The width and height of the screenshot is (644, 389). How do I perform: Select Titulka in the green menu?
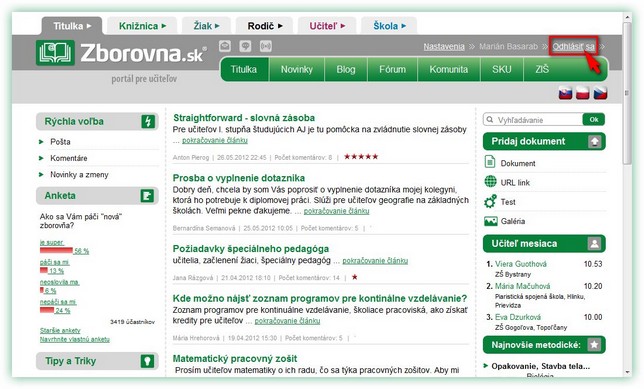[x=244, y=69]
